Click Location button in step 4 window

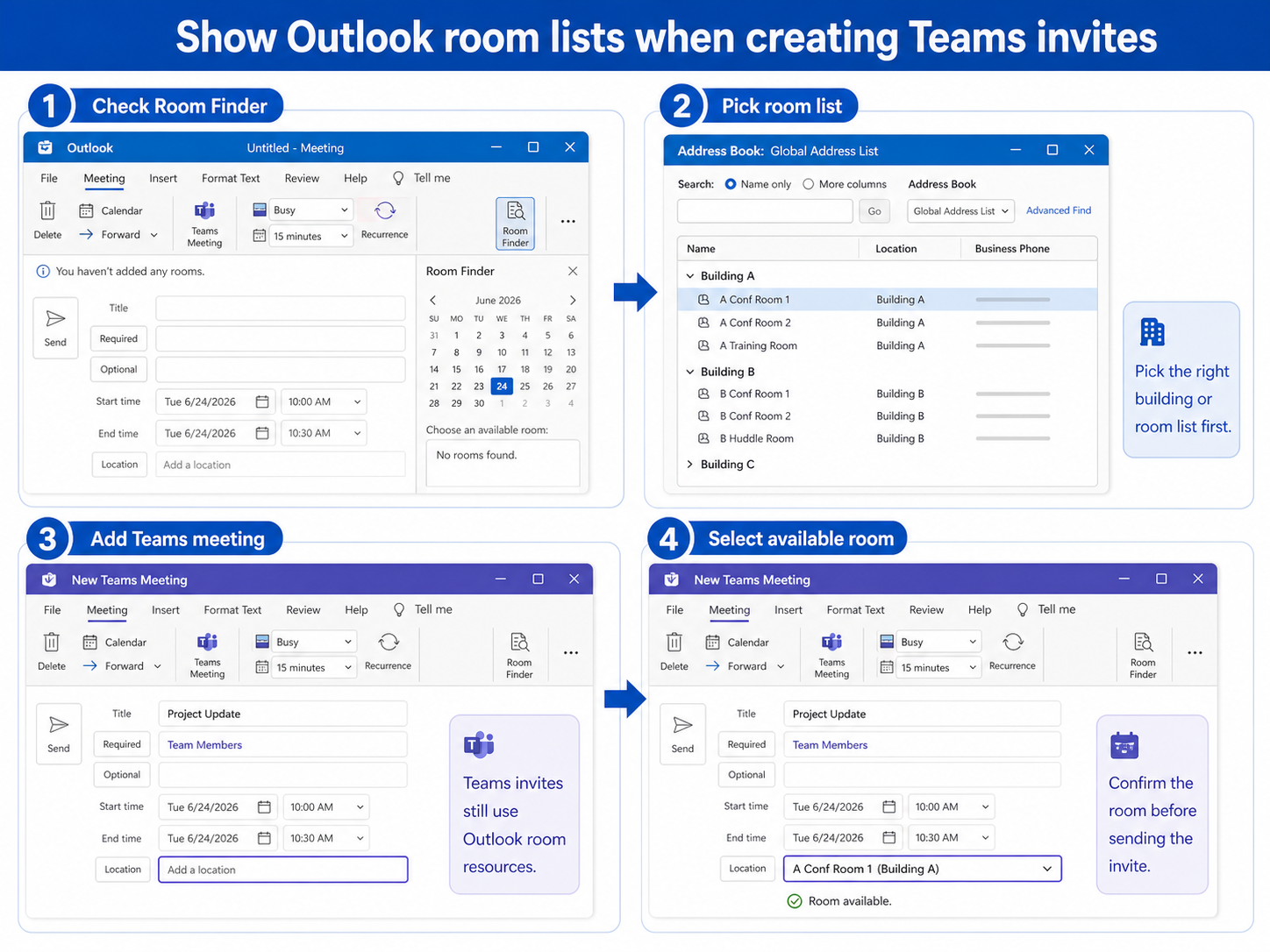coord(747,869)
